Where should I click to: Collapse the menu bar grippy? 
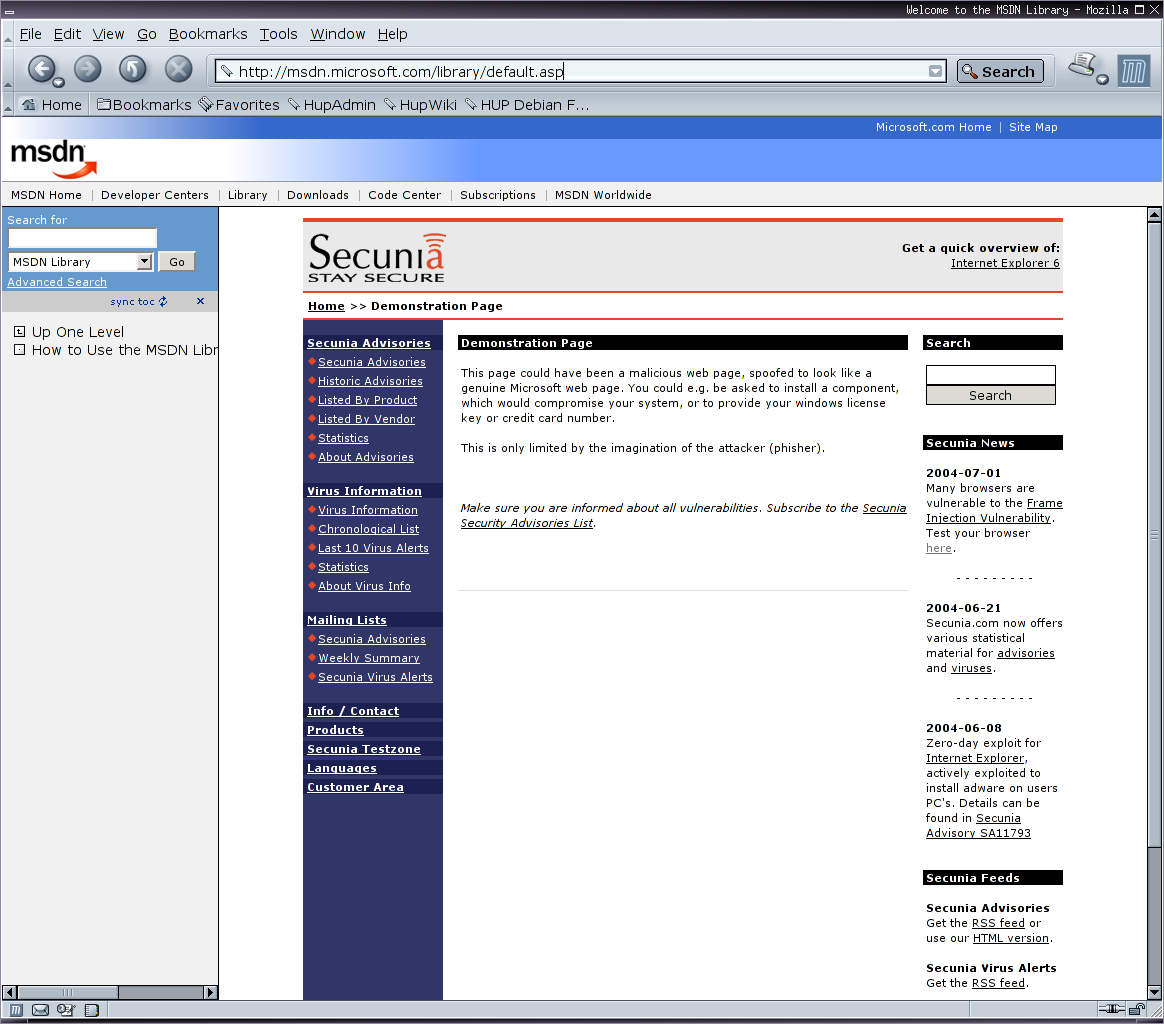click(7, 34)
